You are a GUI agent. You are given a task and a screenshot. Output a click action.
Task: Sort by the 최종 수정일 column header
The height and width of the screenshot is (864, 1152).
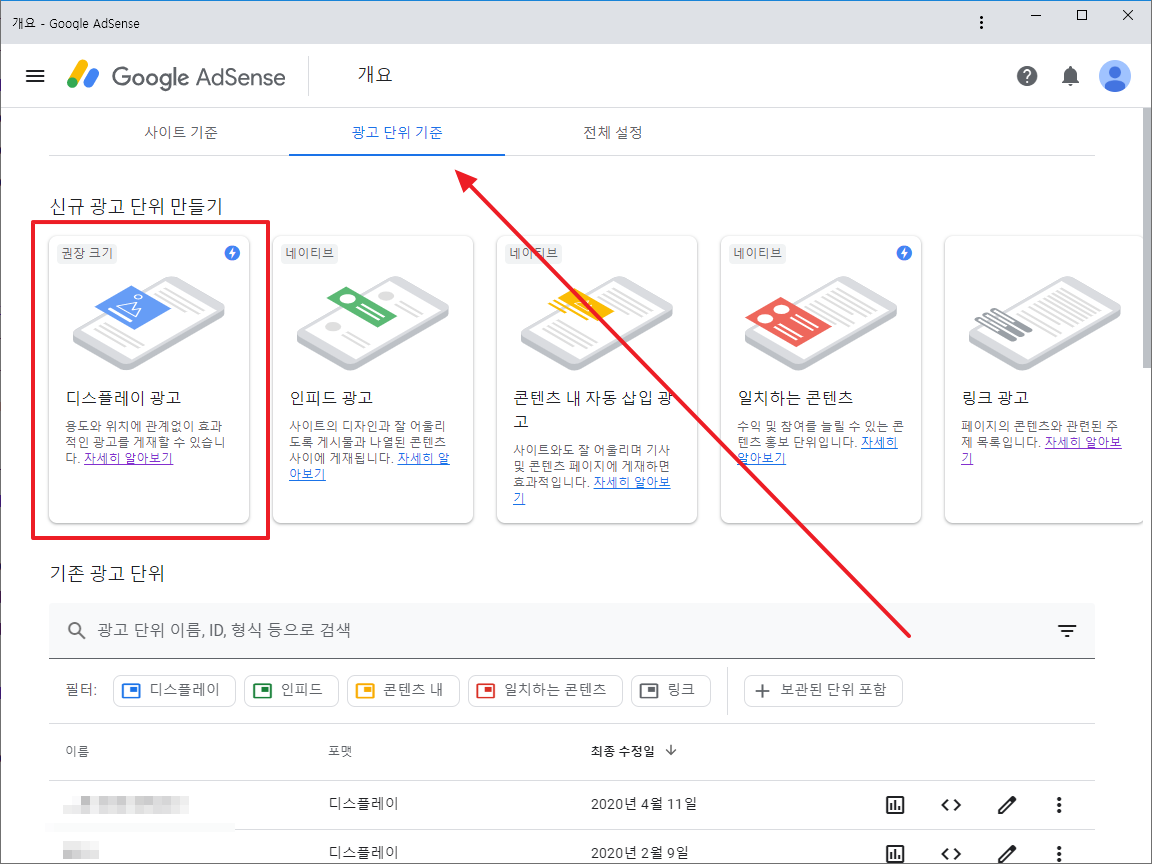click(622, 751)
